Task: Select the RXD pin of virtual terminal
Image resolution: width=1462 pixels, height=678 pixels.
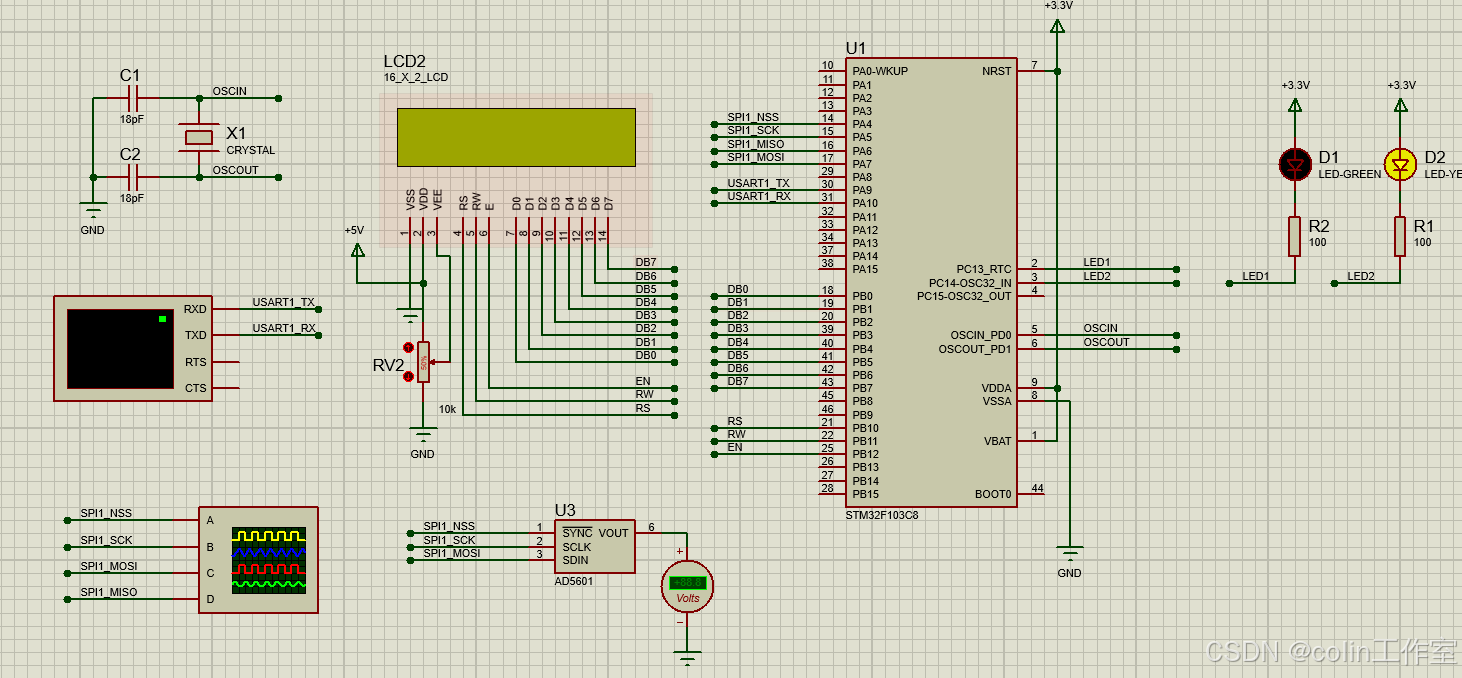Action: click(x=195, y=309)
